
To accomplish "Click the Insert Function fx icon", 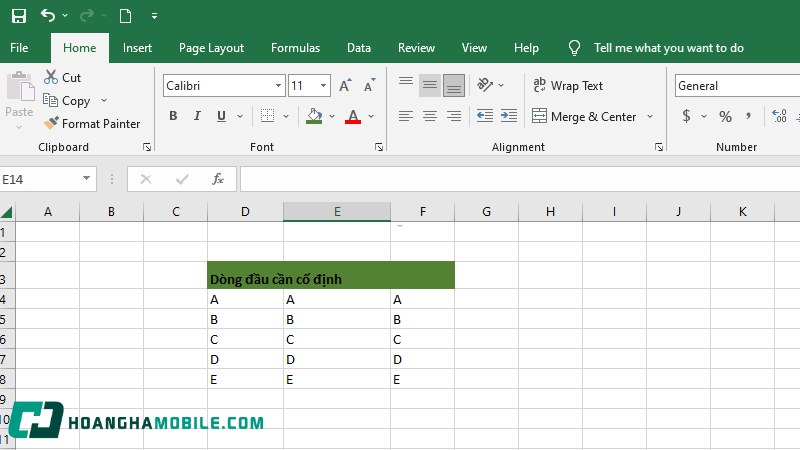I will (x=218, y=179).
